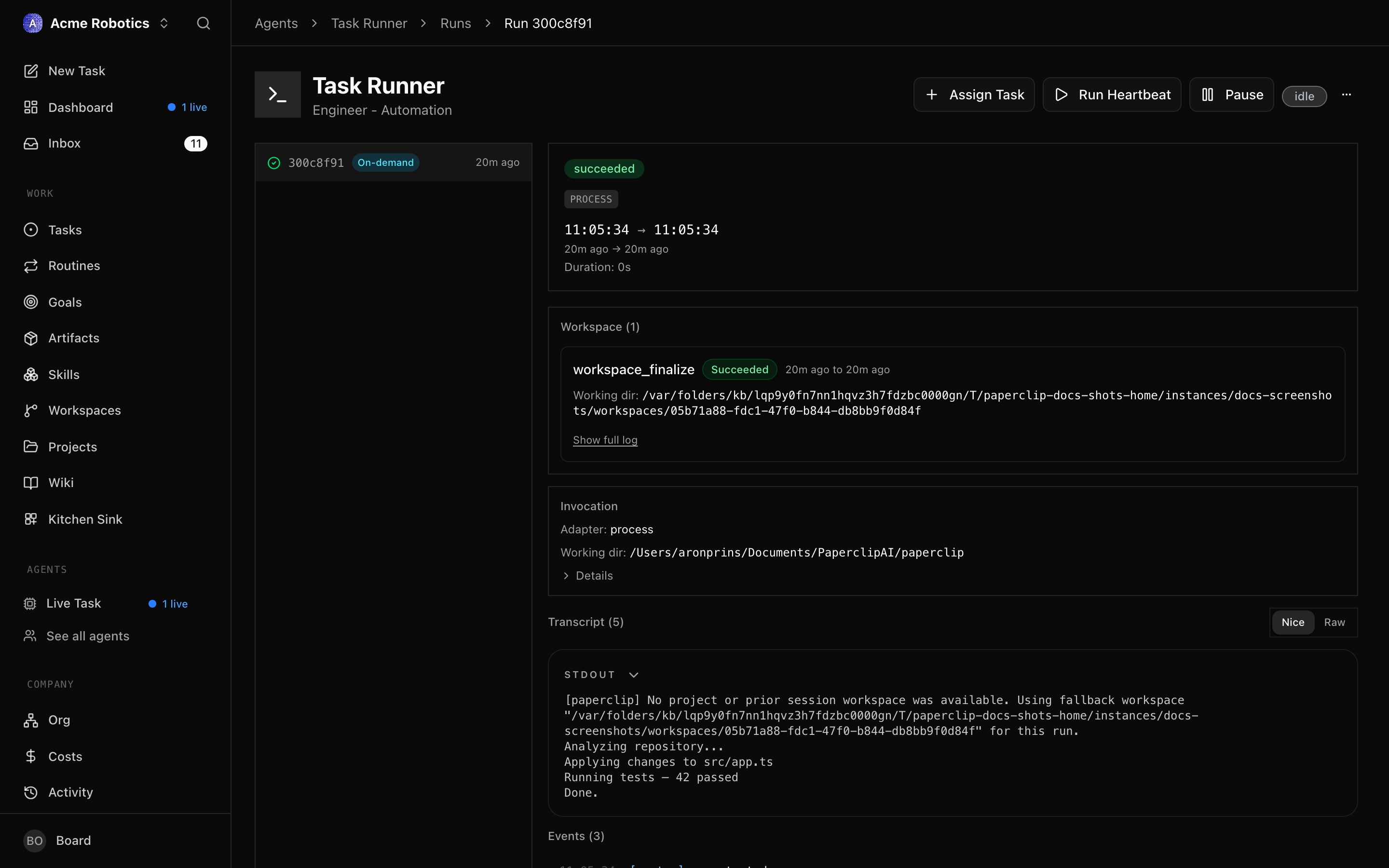Click the Workspaces branch icon

[x=31, y=410]
